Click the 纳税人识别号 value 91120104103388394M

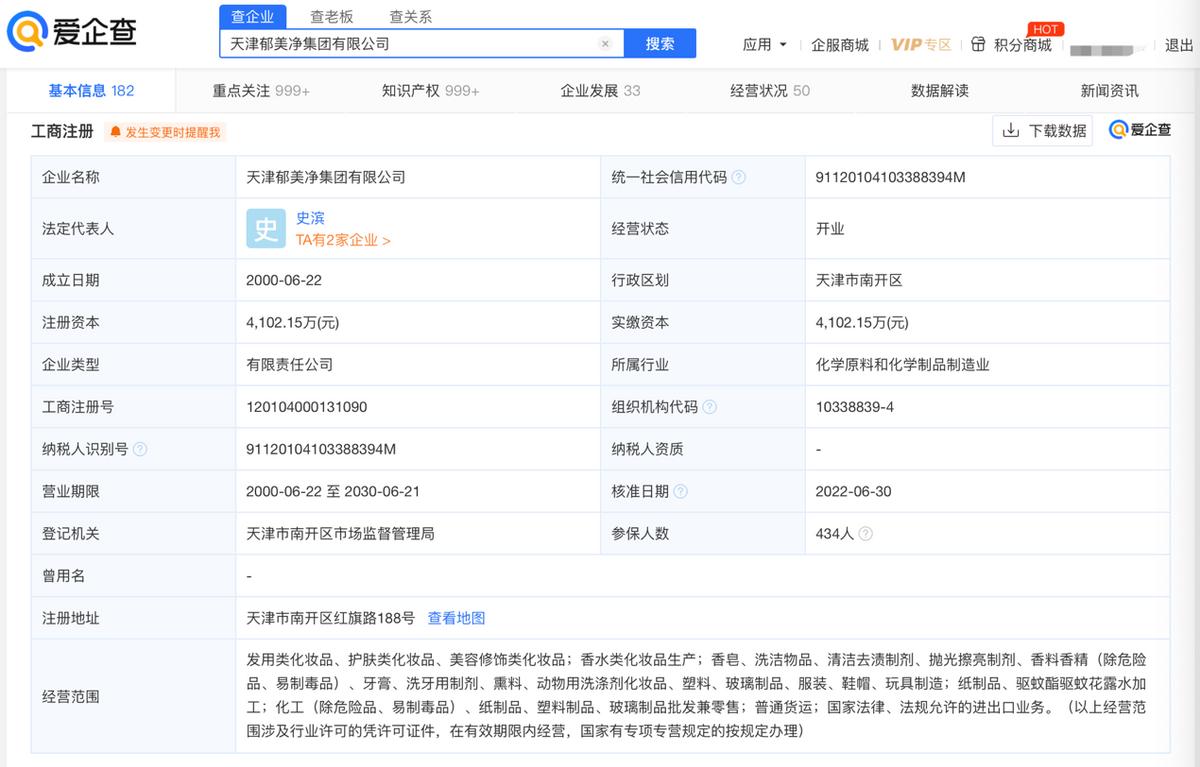tap(321, 449)
